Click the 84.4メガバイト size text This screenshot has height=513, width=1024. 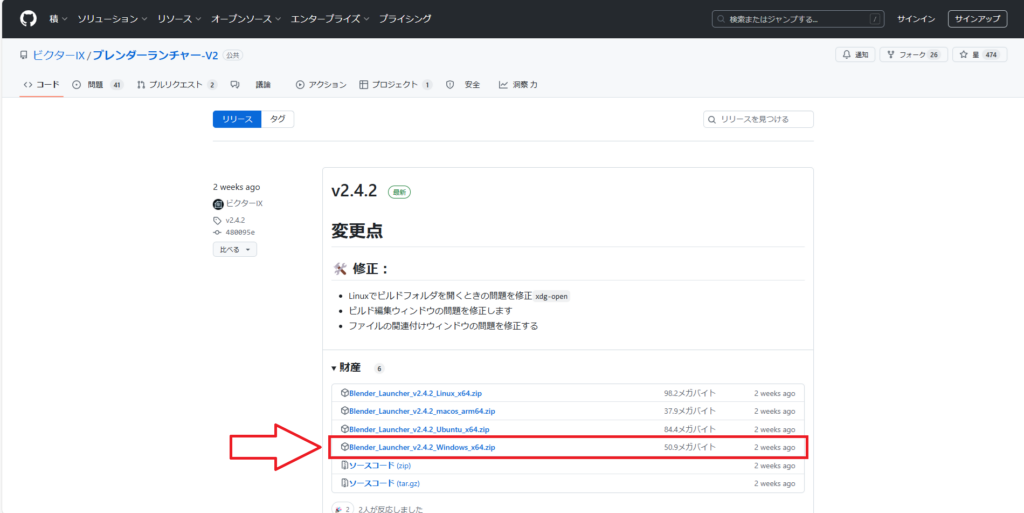click(690, 429)
